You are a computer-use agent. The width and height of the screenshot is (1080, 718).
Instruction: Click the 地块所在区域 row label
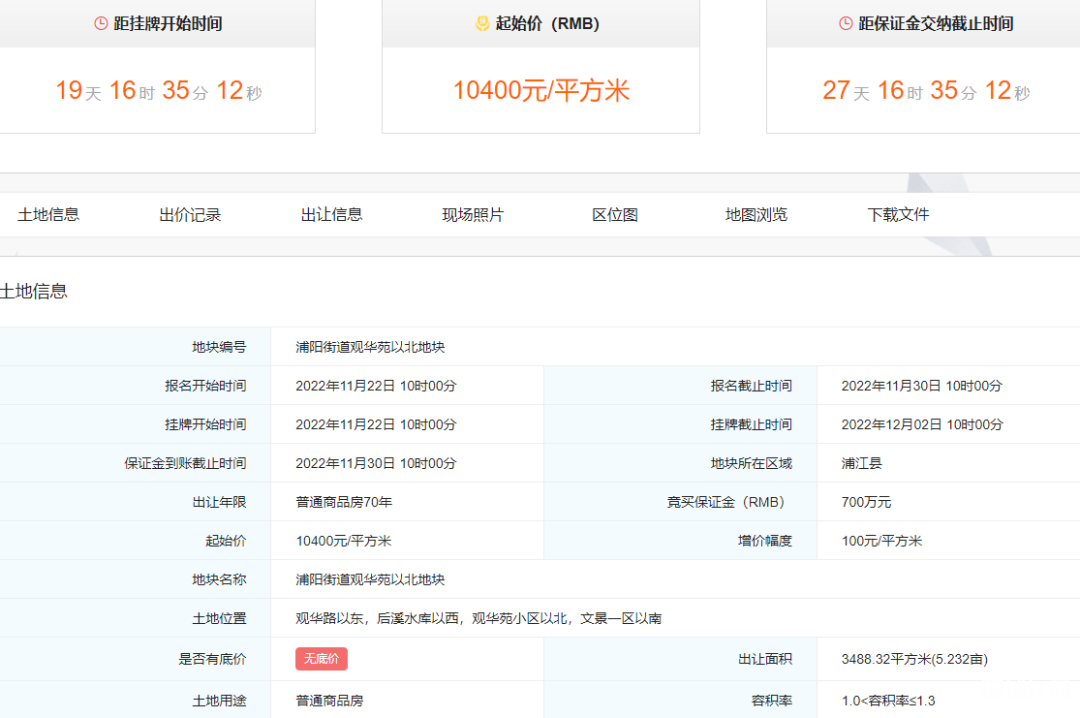[x=751, y=463]
